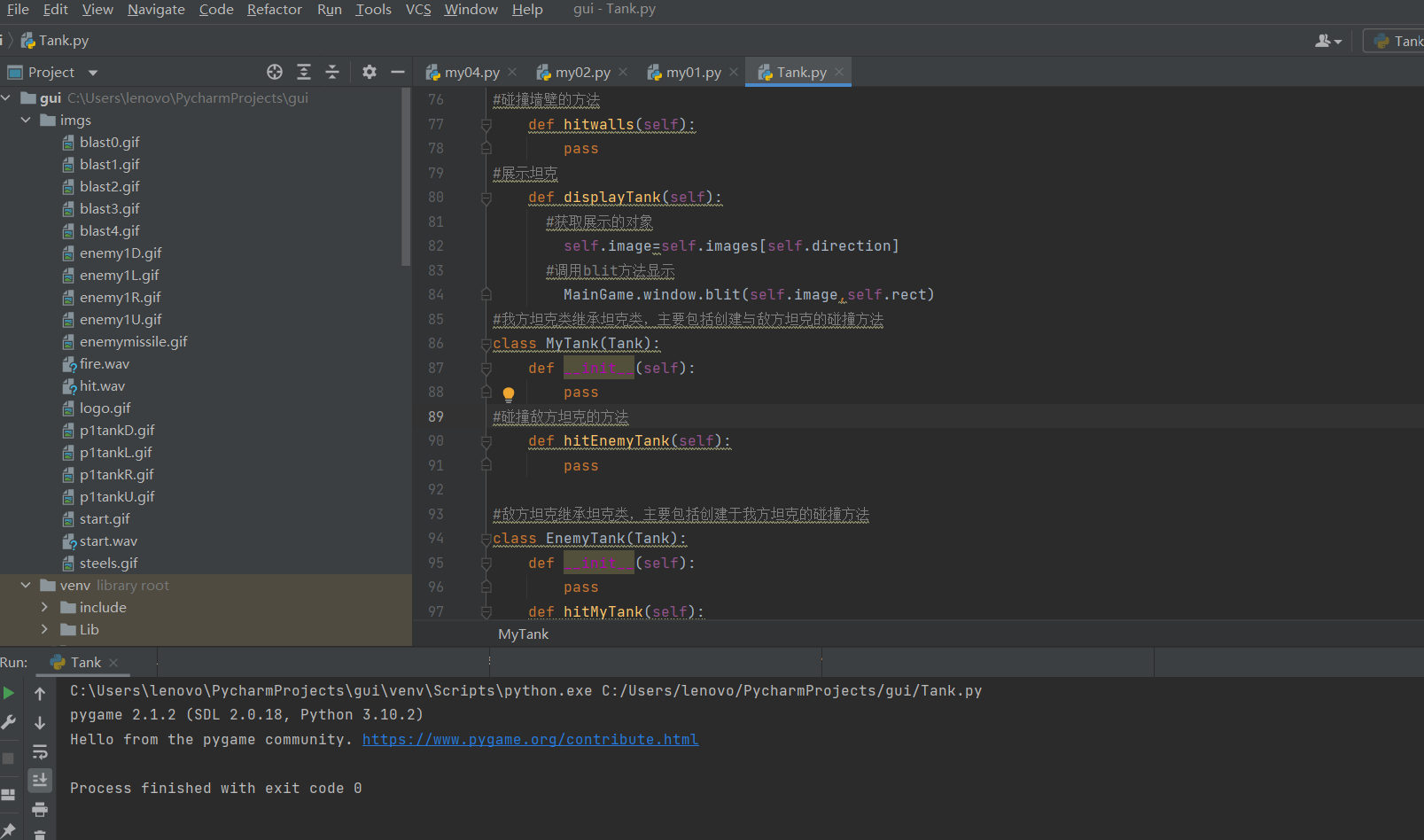Close the Tank.py editor tab
The height and width of the screenshot is (840, 1424).
[839, 72]
